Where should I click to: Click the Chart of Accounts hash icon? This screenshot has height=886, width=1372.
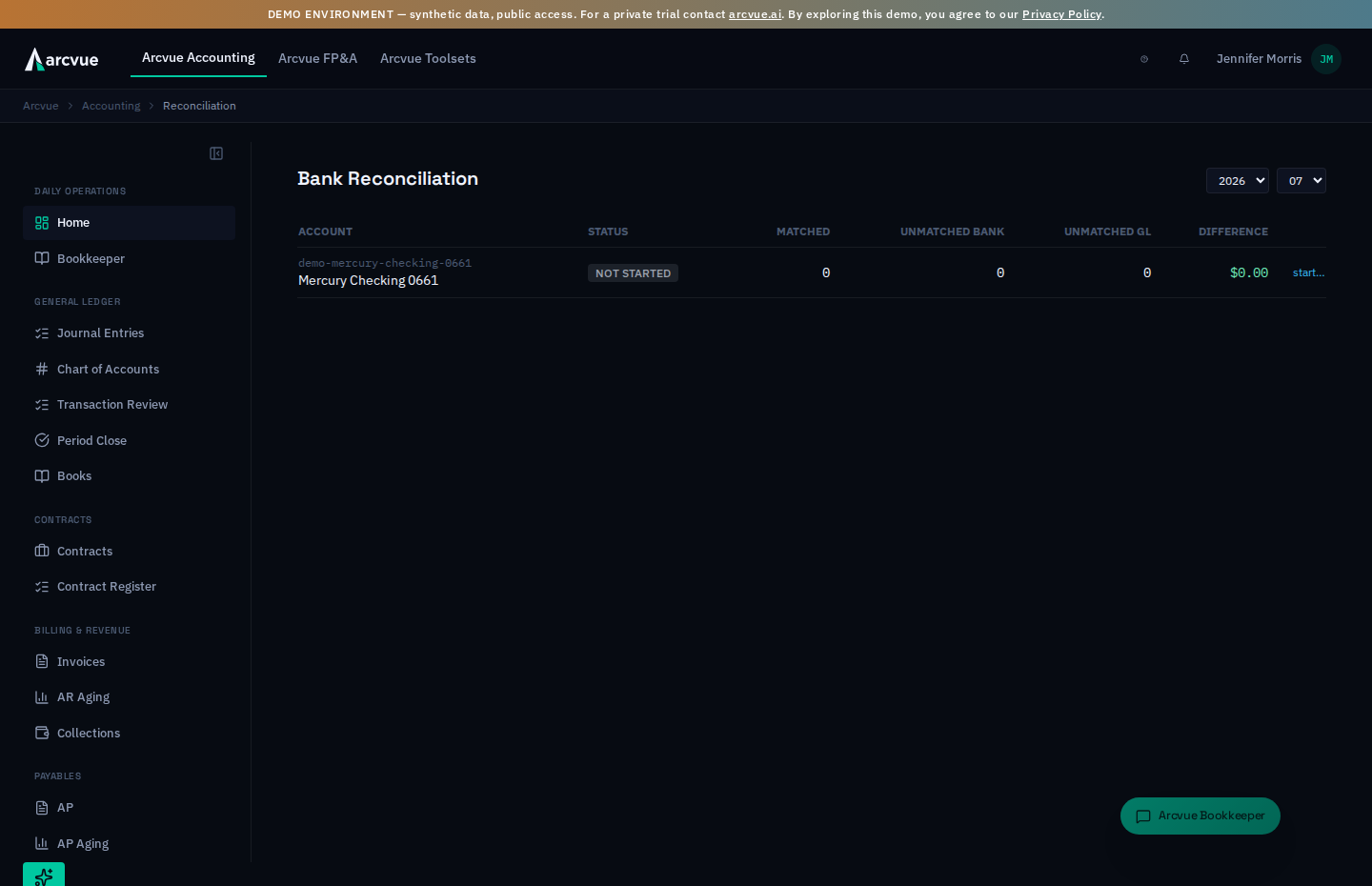(42, 369)
